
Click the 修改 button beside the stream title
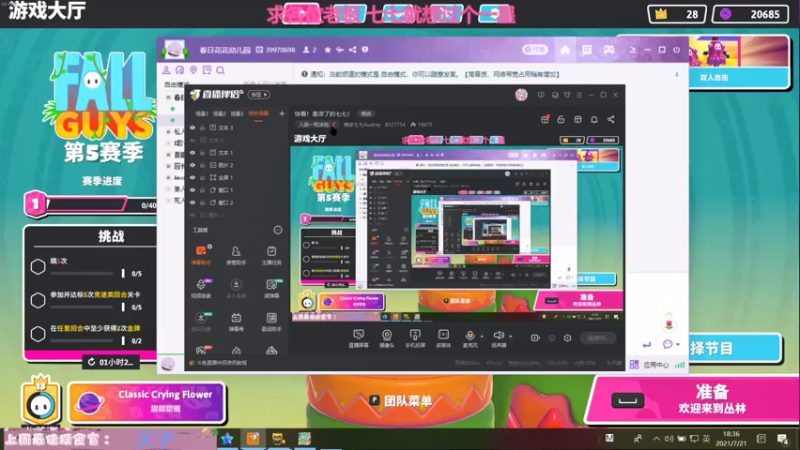coord(366,114)
